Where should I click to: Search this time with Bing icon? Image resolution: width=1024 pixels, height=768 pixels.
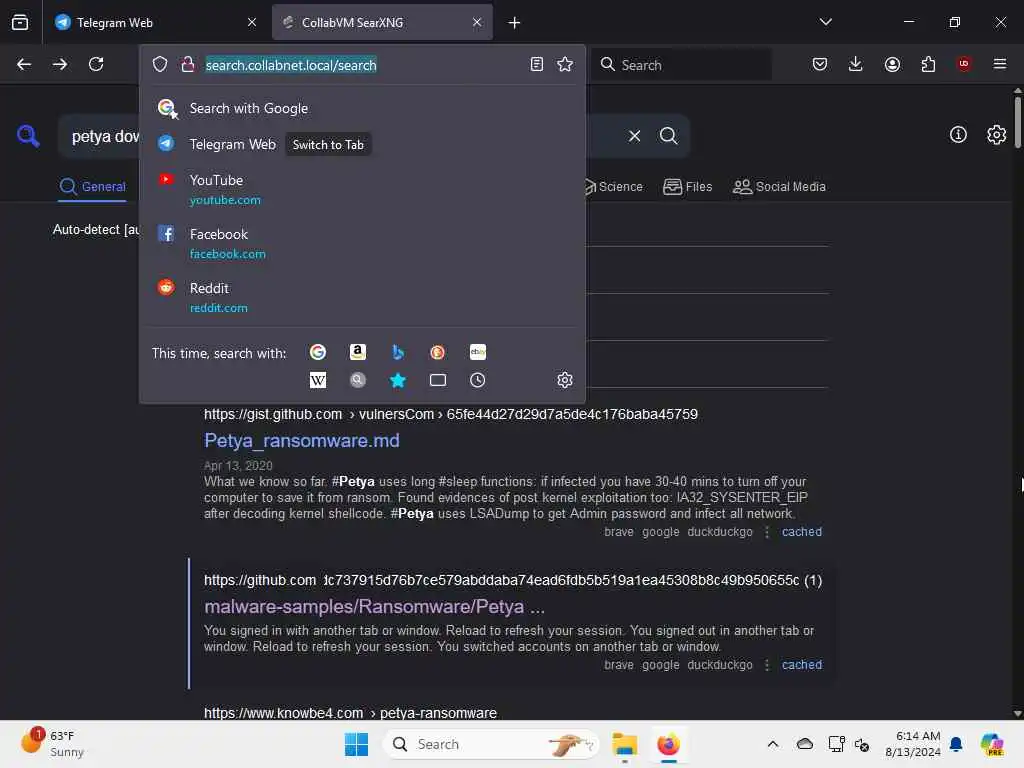(x=398, y=352)
